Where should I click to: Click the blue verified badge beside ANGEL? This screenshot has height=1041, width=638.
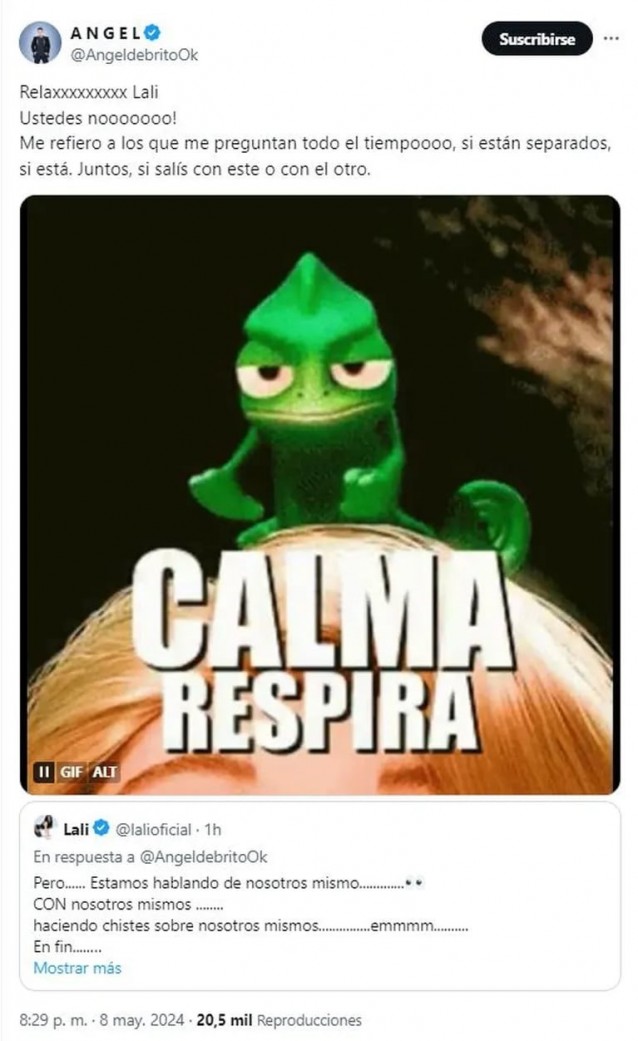(153, 31)
